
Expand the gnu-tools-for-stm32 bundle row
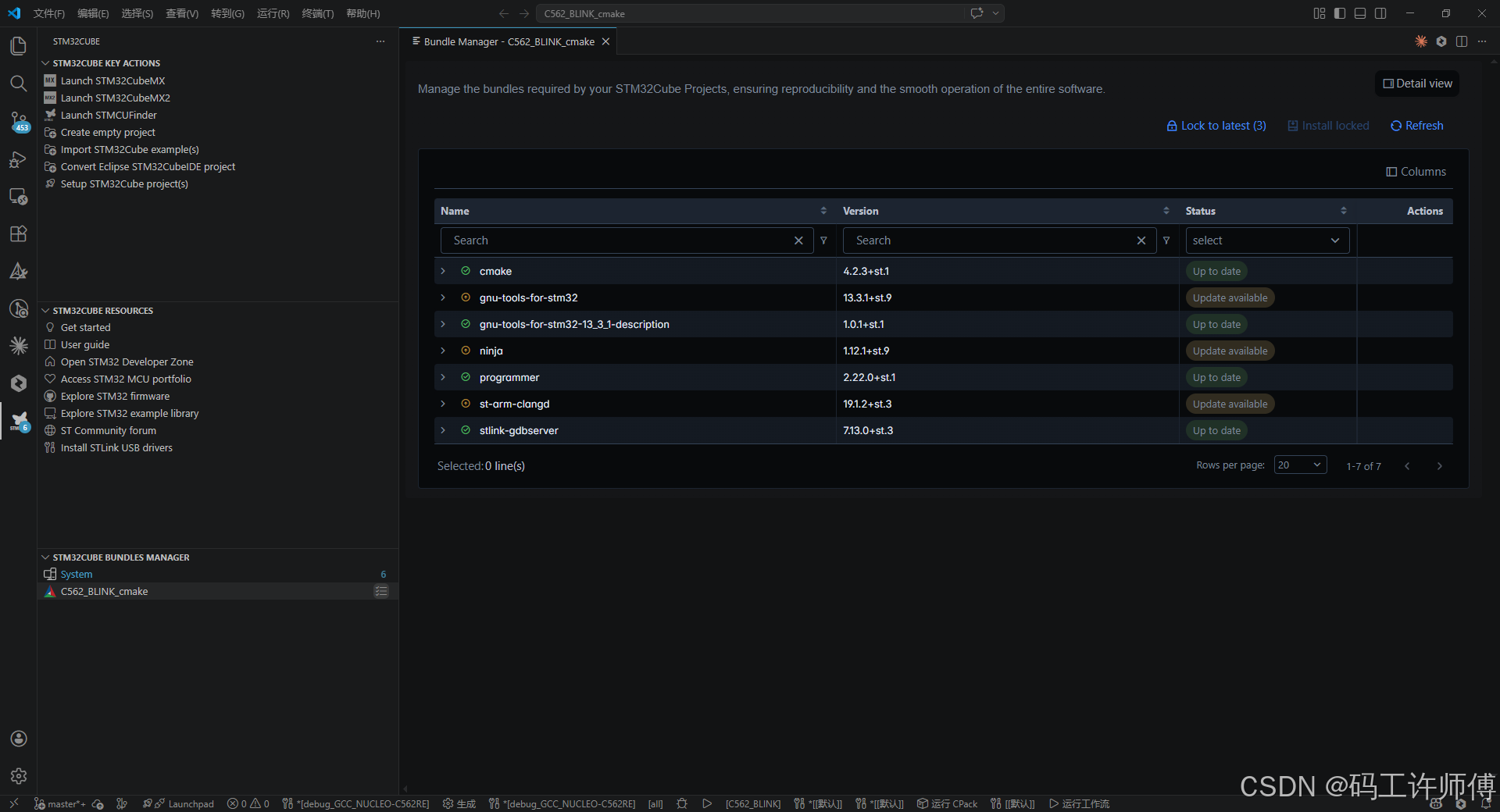coord(443,297)
